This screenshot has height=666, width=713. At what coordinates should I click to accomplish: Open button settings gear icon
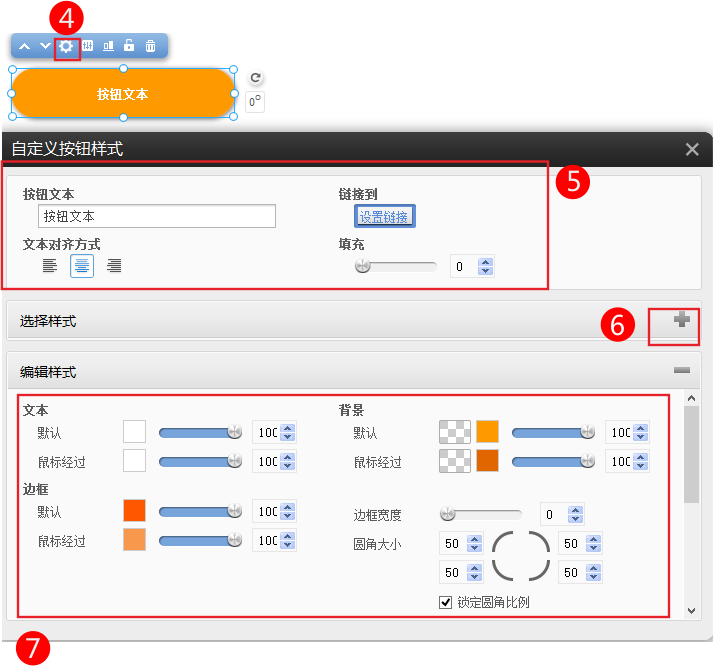point(66,46)
